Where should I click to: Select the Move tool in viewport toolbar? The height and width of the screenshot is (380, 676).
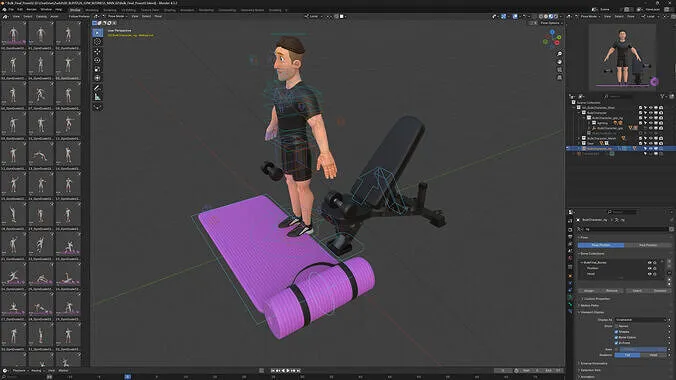(97, 51)
